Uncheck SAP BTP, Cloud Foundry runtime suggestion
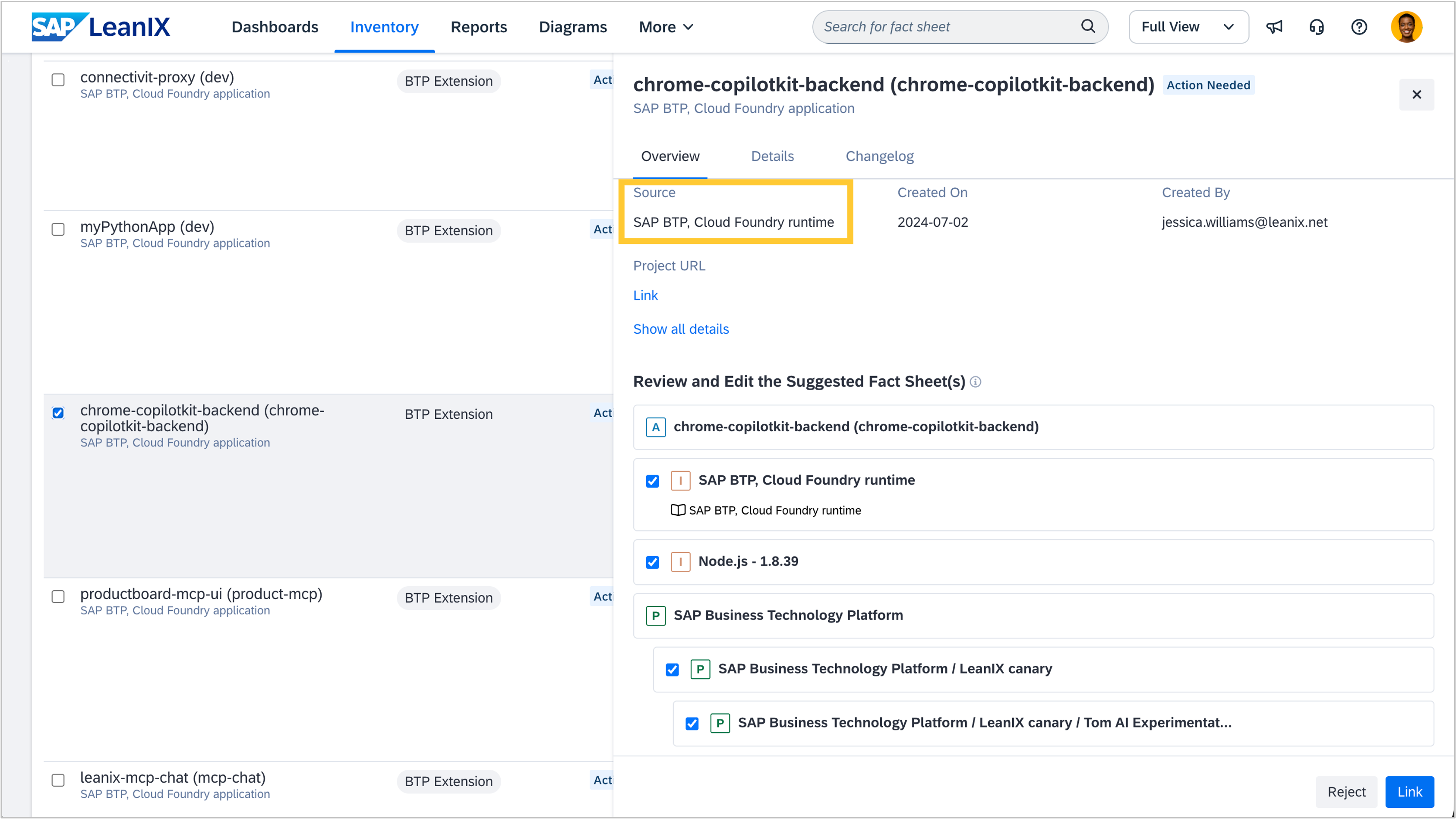 pyautogui.click(x=652, y=481)
